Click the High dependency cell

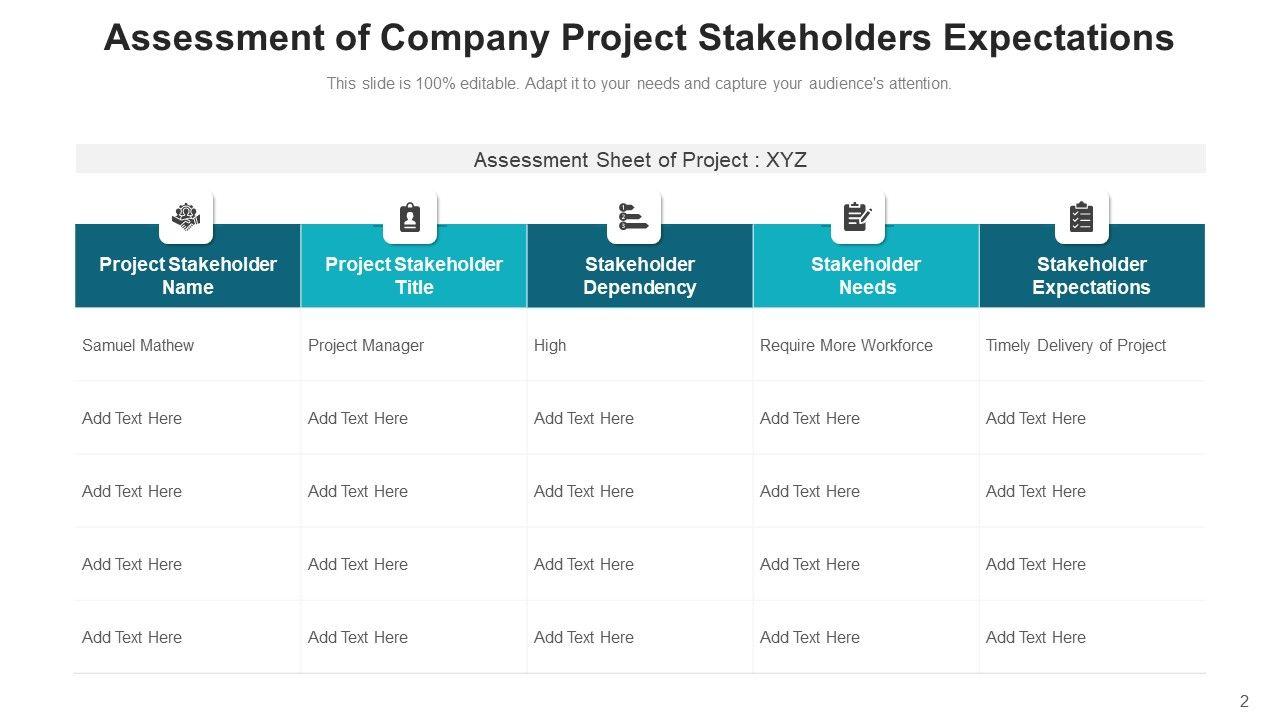[x=550, y=346]
